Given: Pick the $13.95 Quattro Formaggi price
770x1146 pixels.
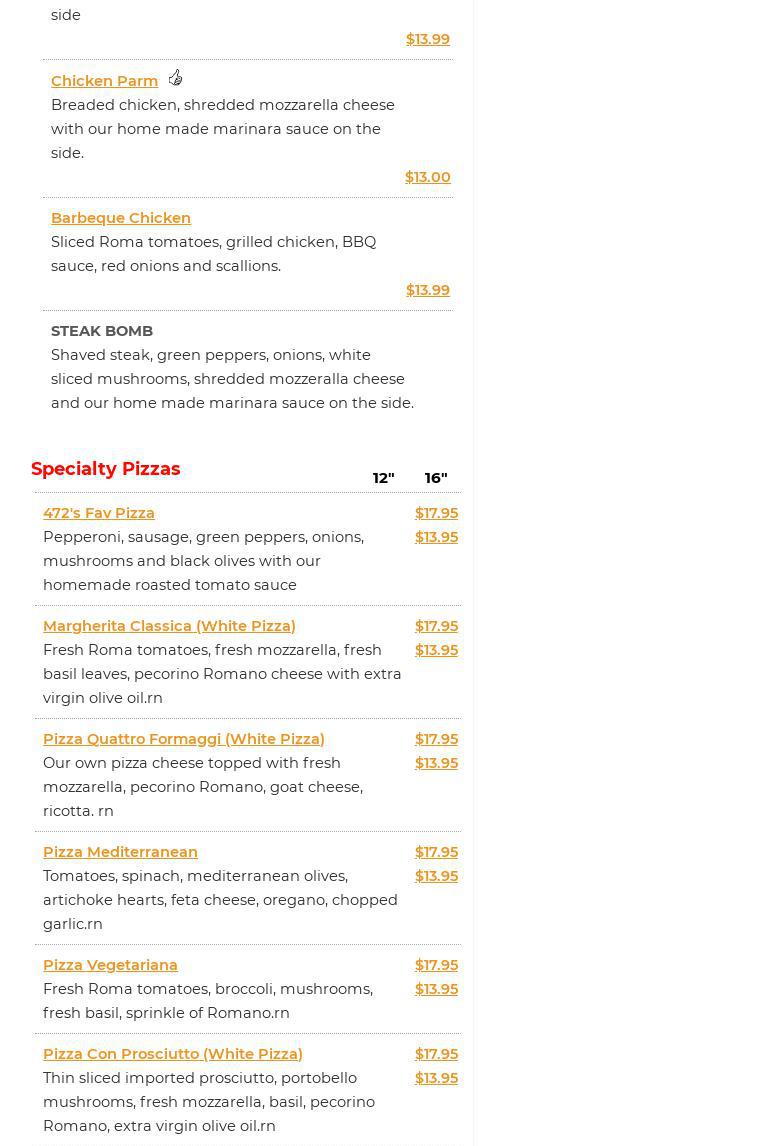Looking at the screenshot, I should coord(436,763).
